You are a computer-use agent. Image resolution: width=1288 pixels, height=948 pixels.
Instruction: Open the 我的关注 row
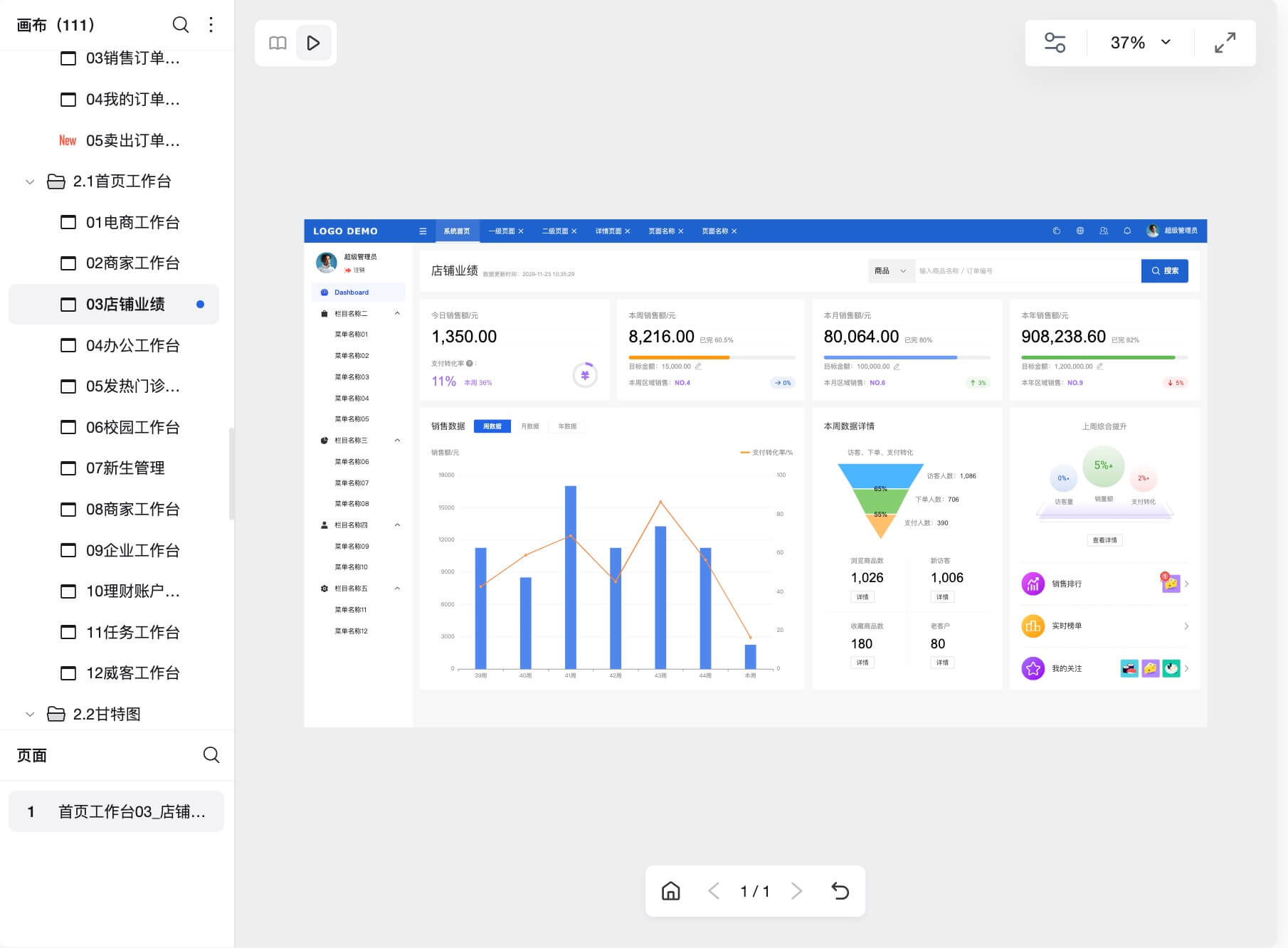[x=1105, y=668]
